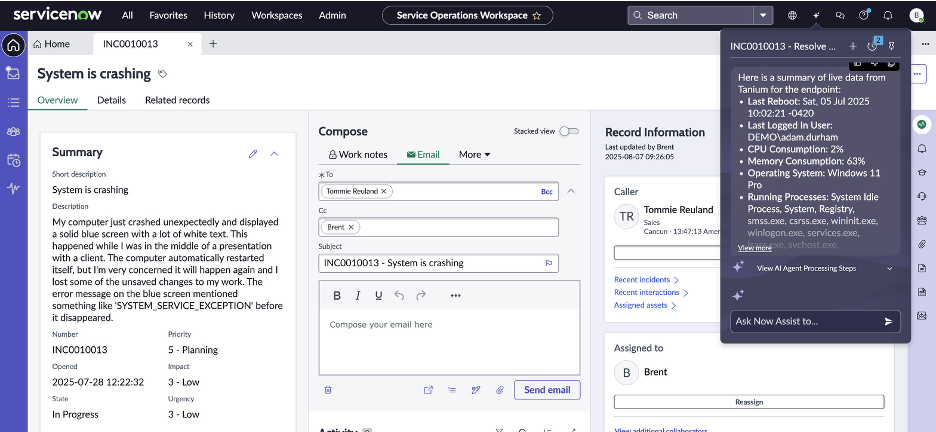This screenshot has height=432, width=936.
Task: Toggle bold formatting in email editor
Action: 337,295
